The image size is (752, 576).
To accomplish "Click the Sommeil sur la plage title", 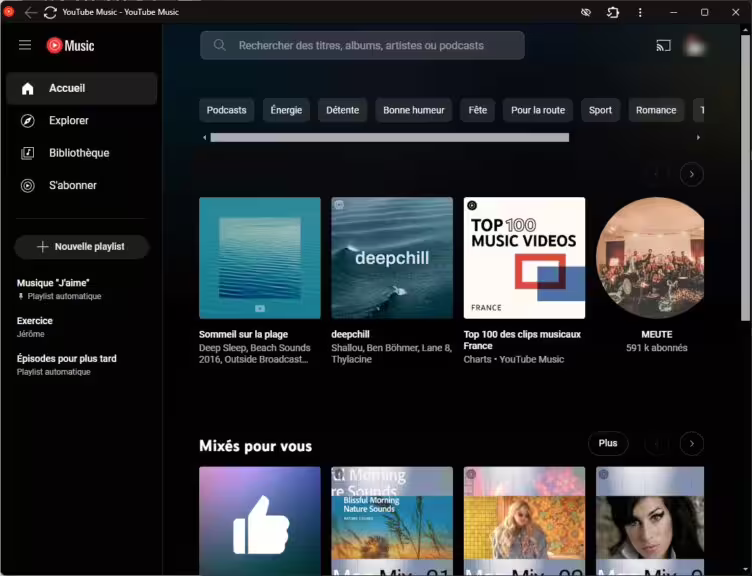I will 244,334.
